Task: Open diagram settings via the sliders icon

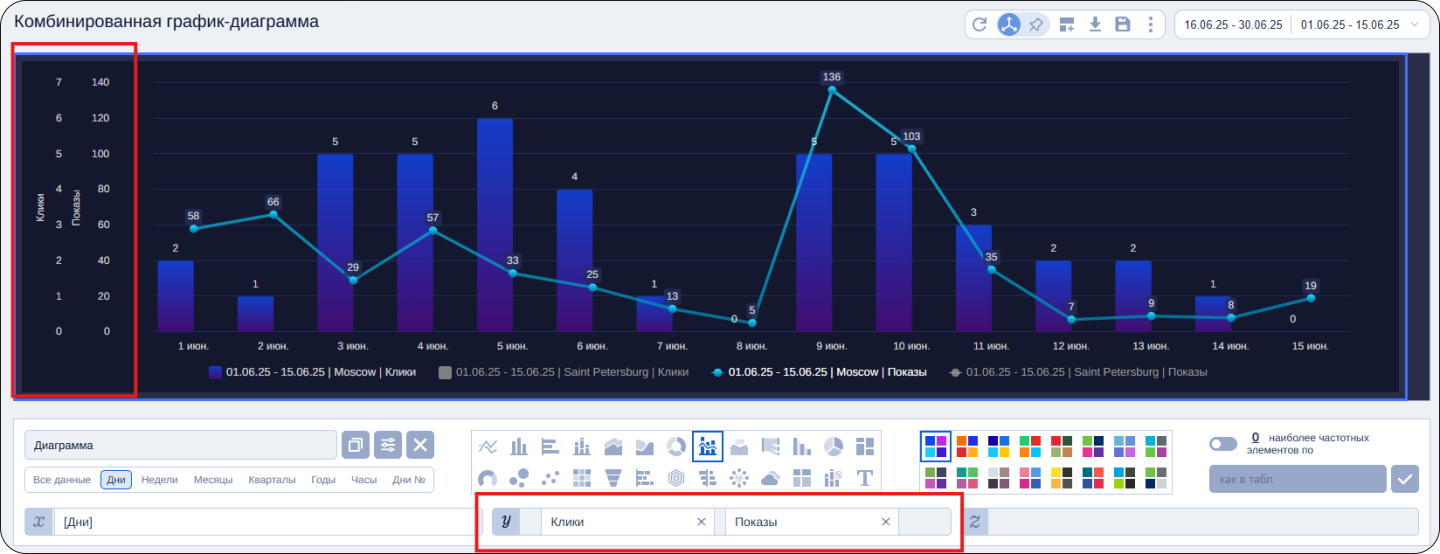Action: tap(388, 445)
